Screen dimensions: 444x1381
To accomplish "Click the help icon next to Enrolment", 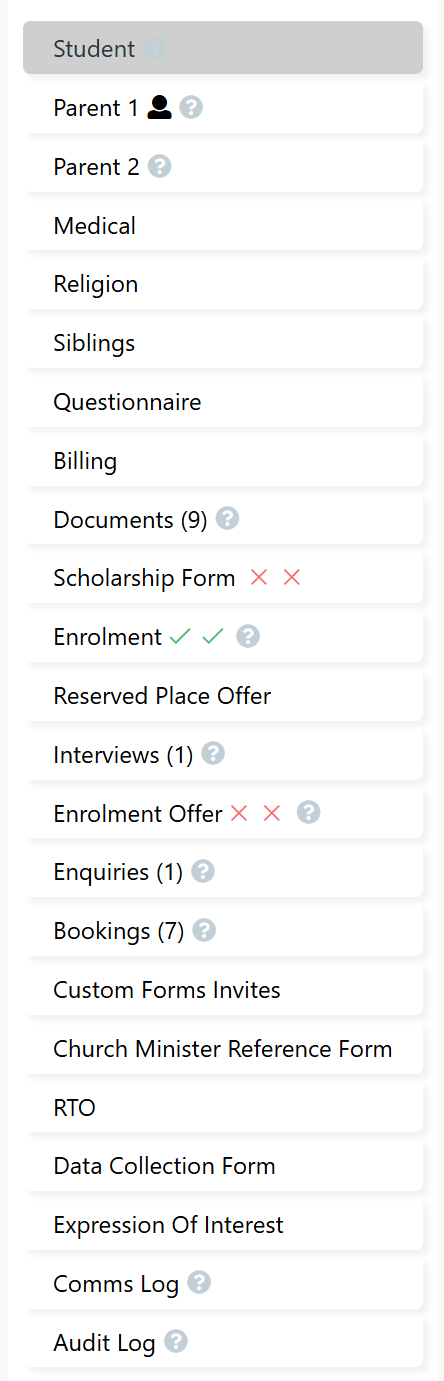I will [x=248, y=636].
